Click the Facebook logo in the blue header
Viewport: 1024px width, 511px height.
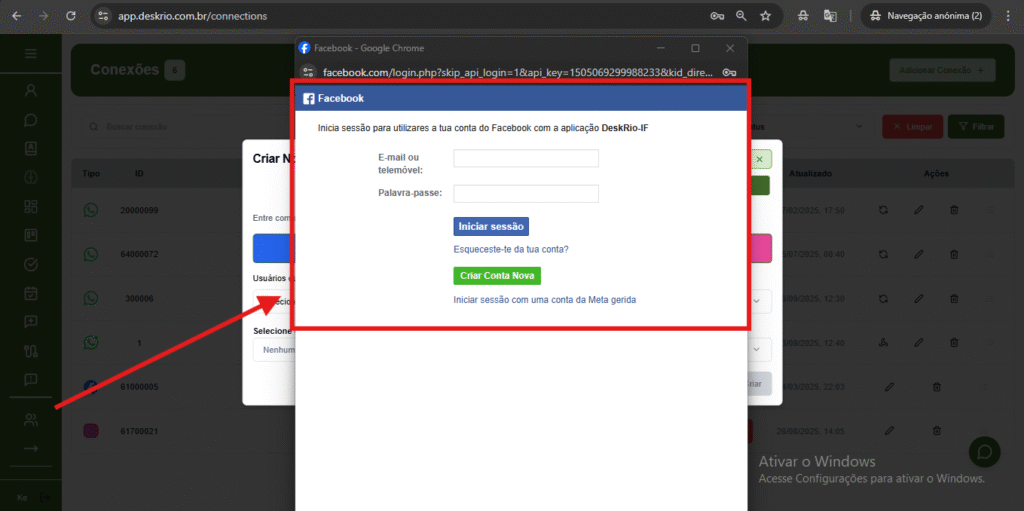309,98
